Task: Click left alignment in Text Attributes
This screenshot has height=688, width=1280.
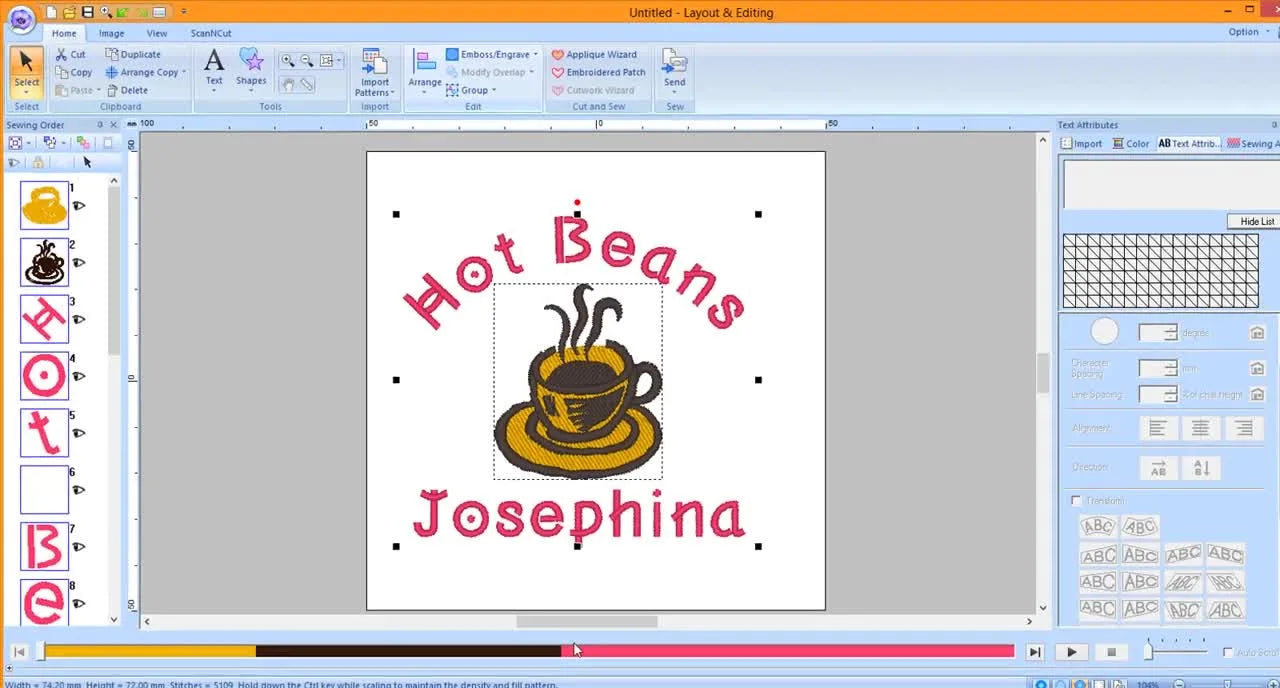Action: tap(1157, 428)
